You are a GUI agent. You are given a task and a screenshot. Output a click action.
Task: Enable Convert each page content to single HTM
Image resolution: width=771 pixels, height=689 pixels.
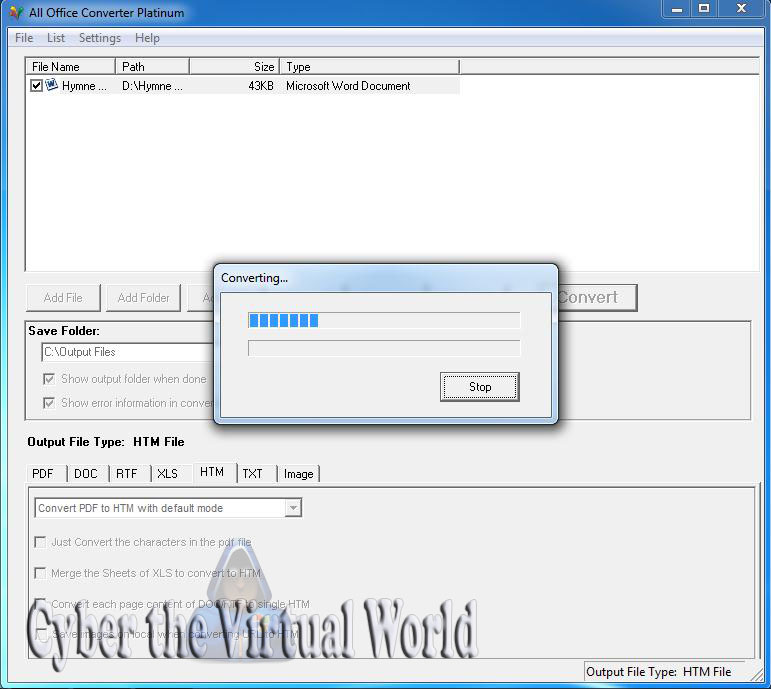(x=40, y=603)
